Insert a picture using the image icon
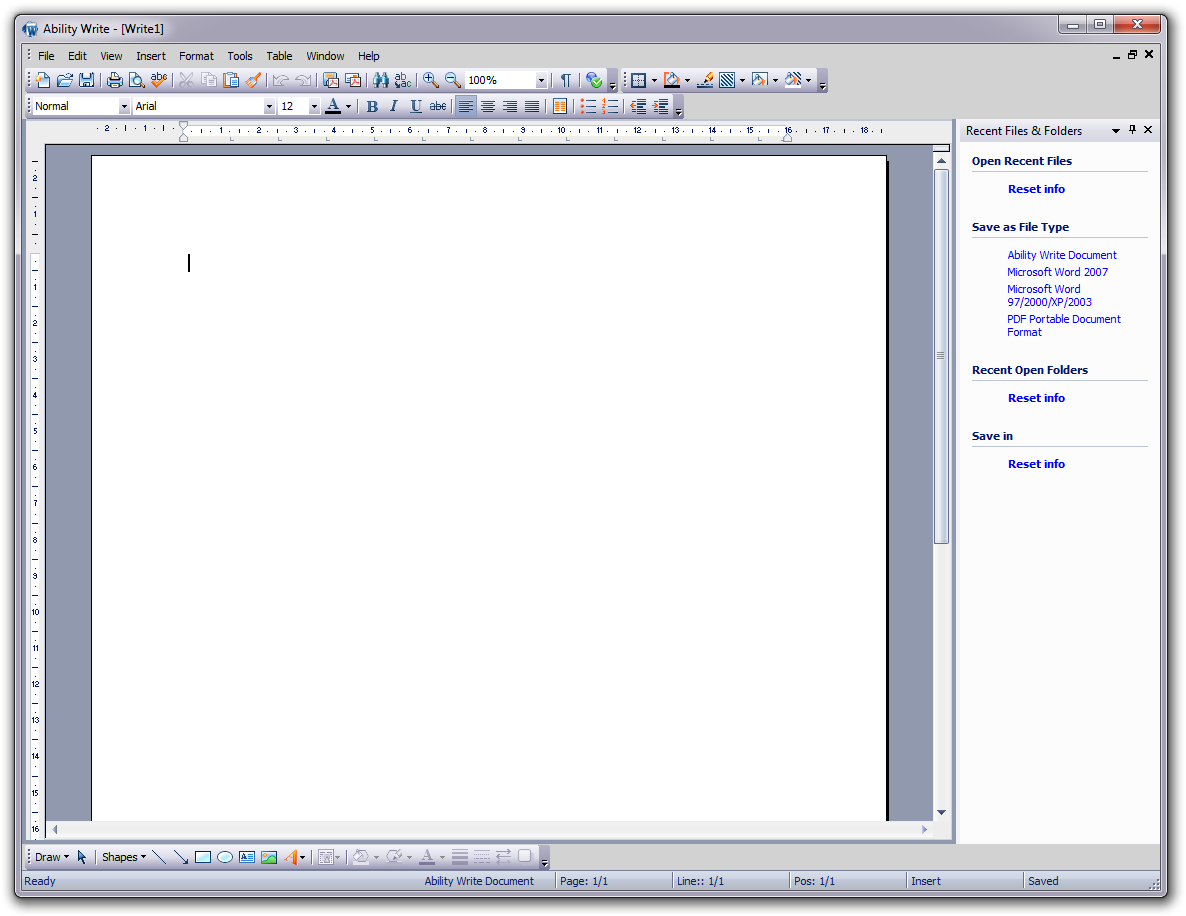1186x916 pixels. pos(269,857)
